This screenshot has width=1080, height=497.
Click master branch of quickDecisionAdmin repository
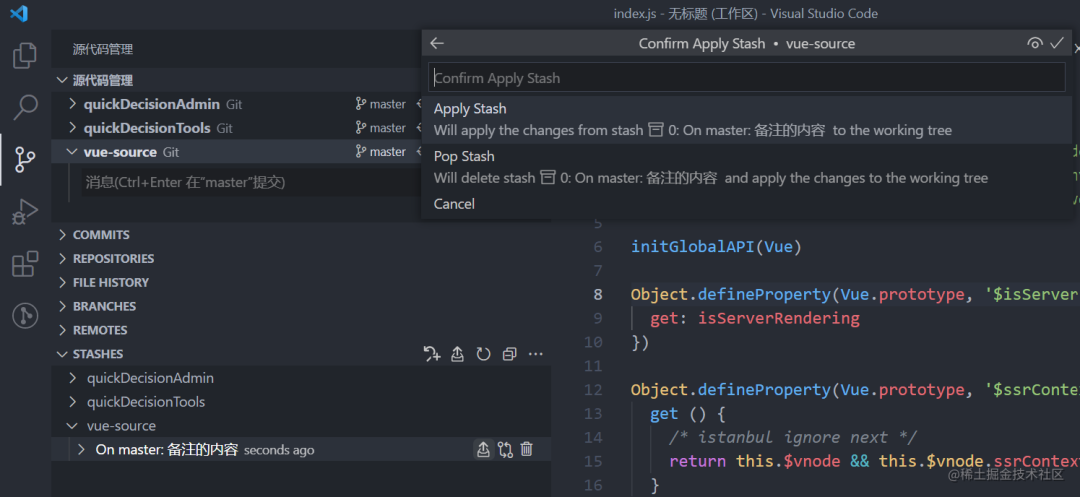click(x=380, y=105)
